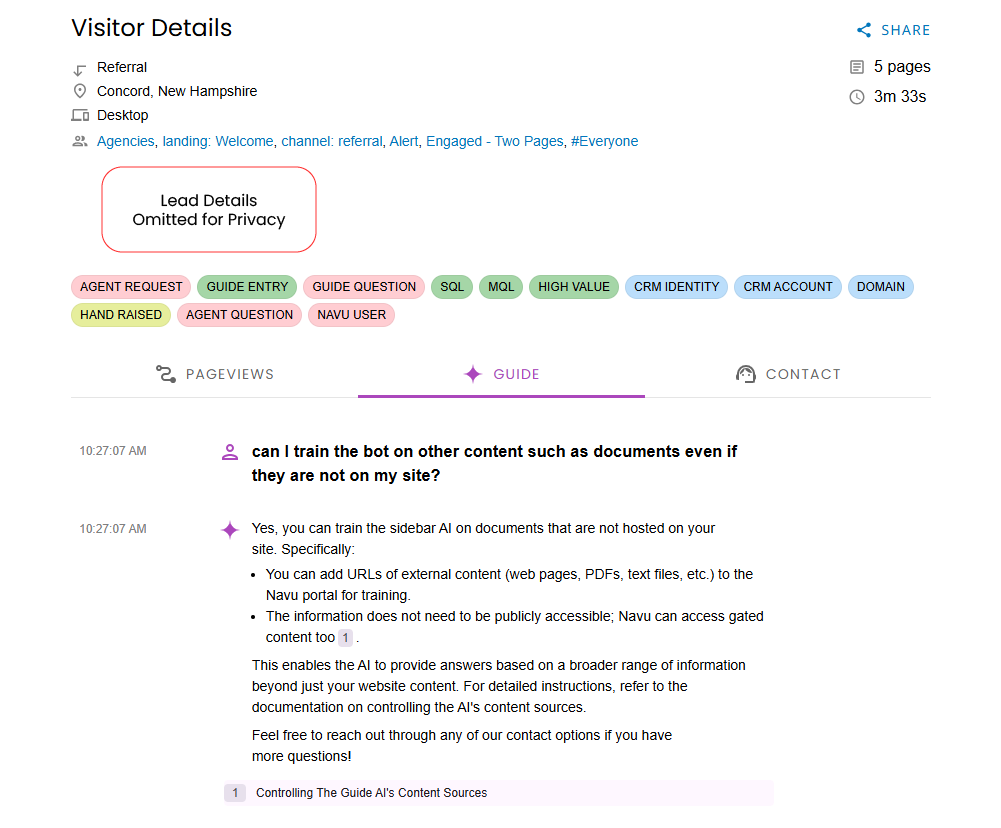Open the Engaged - Two Pages segment
1001x828 pixels.
click(494, 141)
